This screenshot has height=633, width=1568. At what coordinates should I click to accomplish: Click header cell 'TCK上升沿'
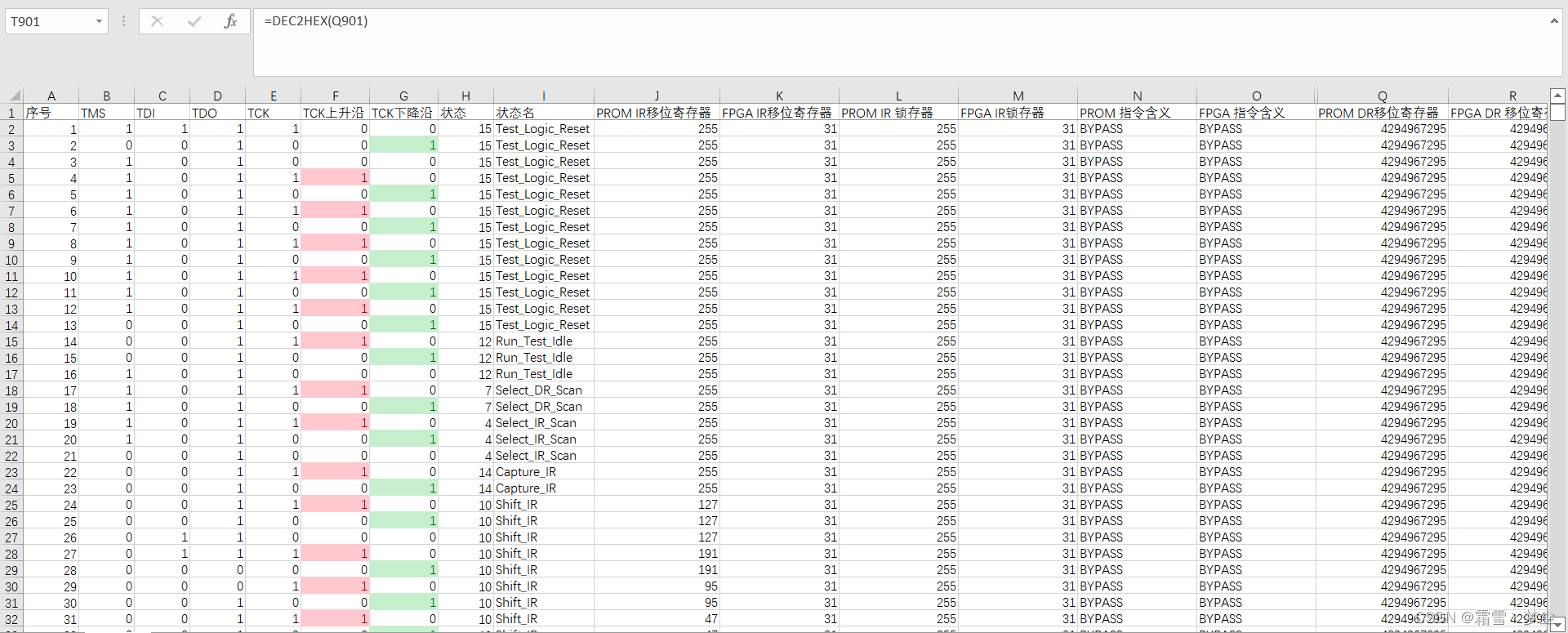(x=335, y=113)
